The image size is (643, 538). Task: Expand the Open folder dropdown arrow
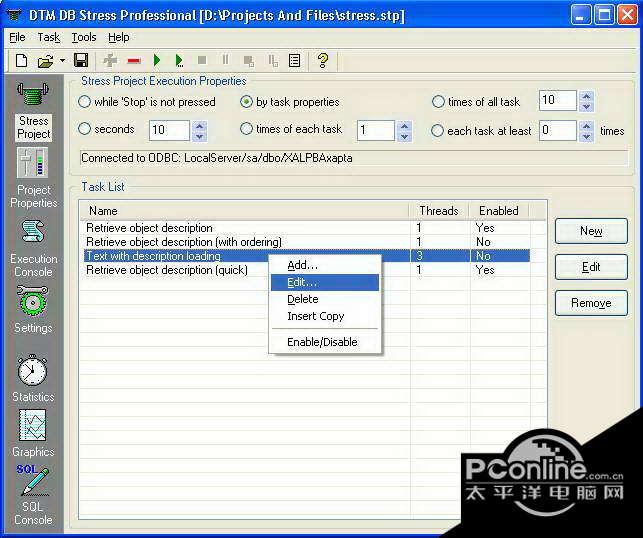click(x=62, y=61)
